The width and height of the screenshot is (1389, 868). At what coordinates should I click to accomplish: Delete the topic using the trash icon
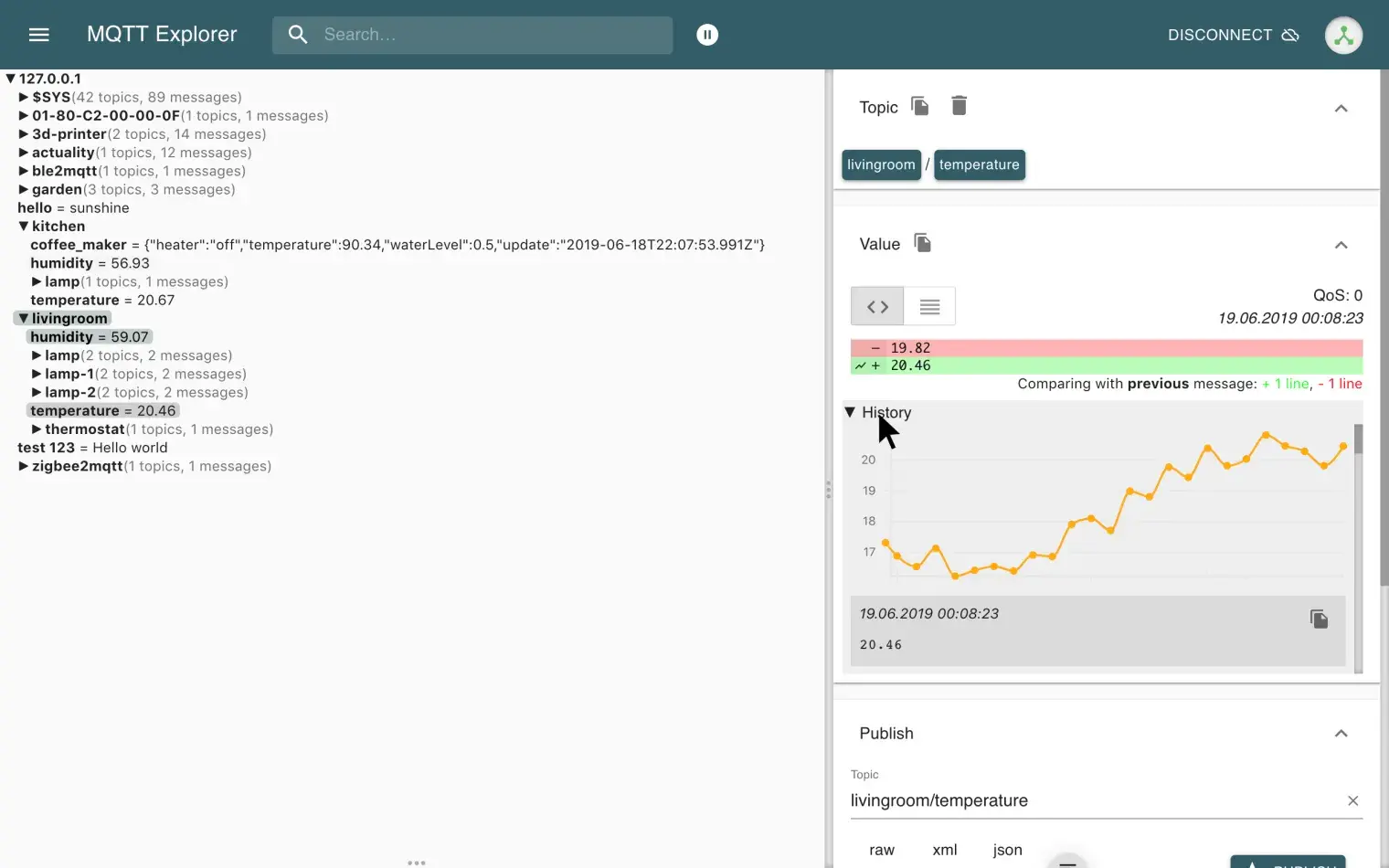point(959,106)
